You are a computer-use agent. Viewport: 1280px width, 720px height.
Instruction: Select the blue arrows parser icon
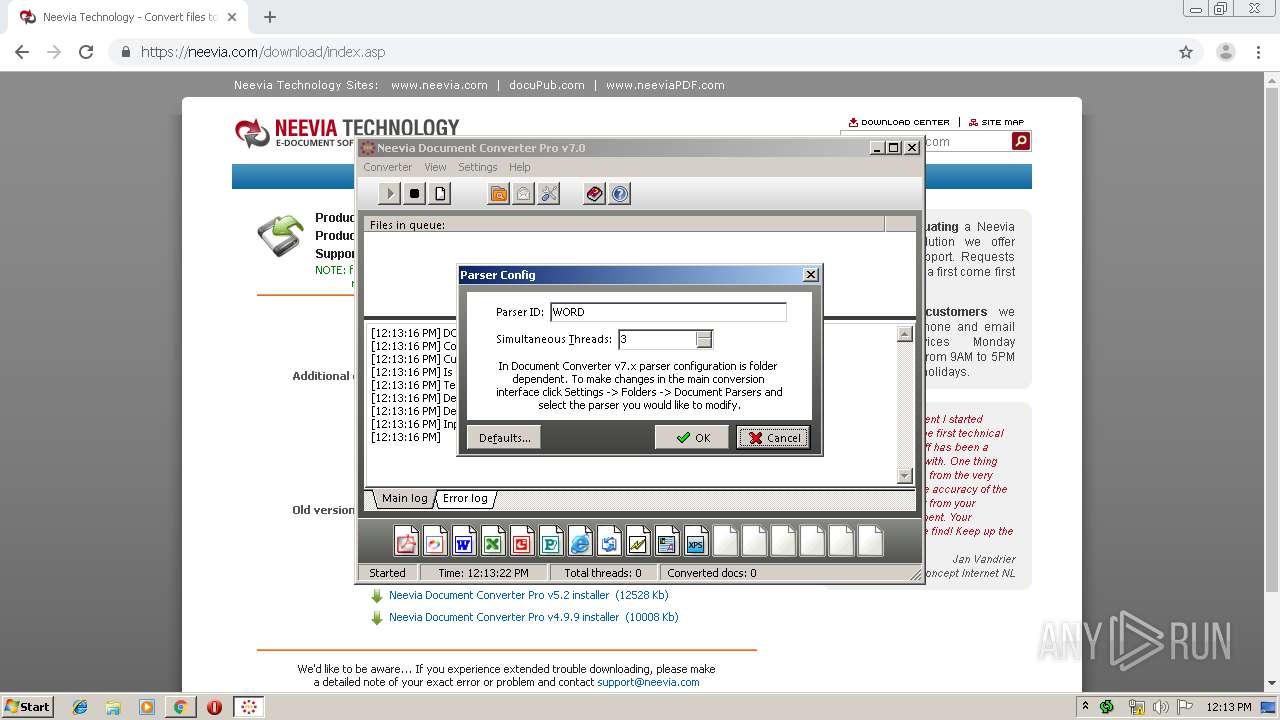pyautogui.click(x=609, y=541)
